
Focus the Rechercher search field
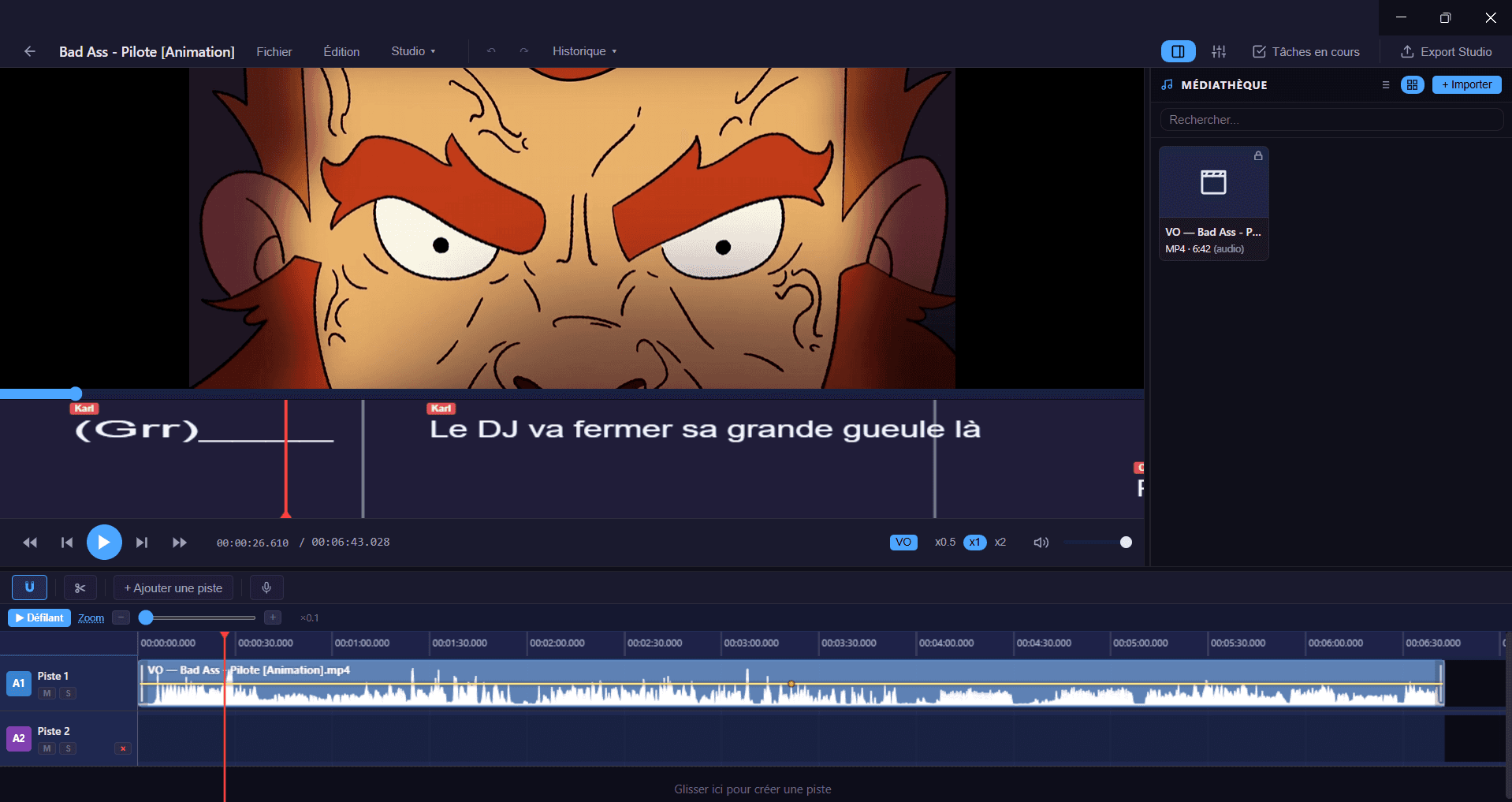click(x=1331, y=120)
